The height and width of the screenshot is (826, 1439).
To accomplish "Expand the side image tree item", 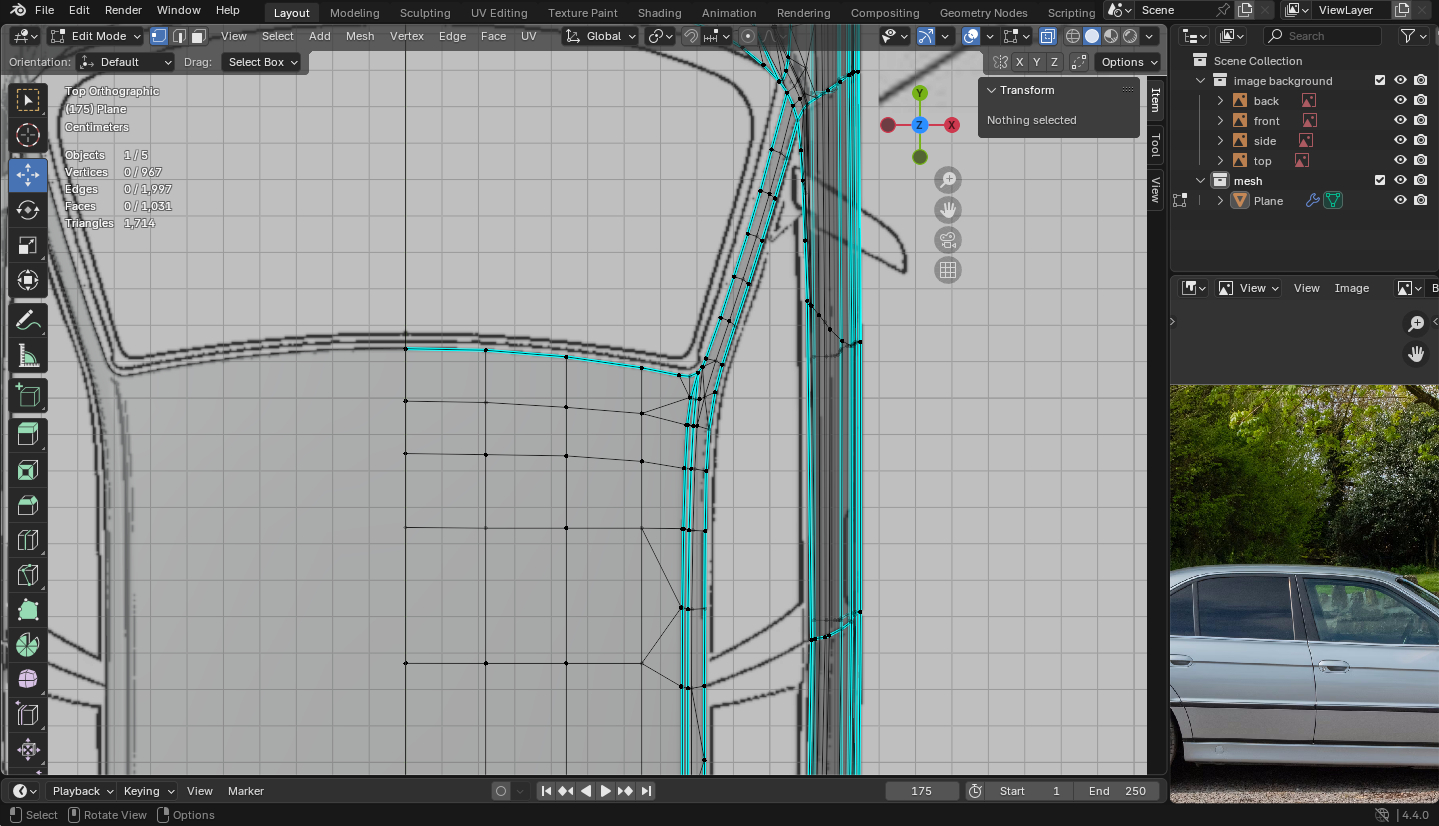I will pyautogui.click(x=1220, y=141).
